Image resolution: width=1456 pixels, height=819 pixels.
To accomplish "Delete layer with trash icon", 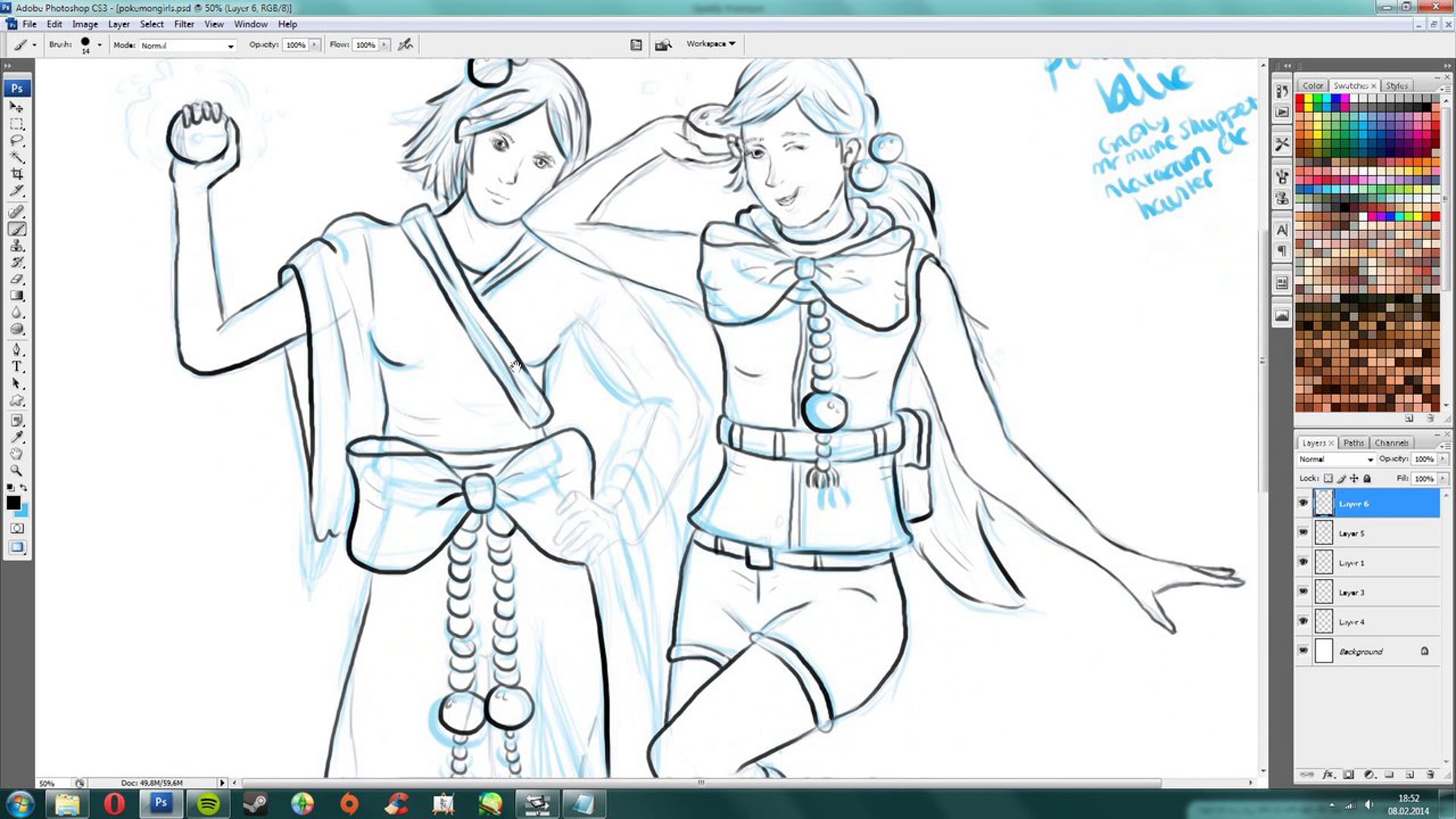I will coord(1430,775).
